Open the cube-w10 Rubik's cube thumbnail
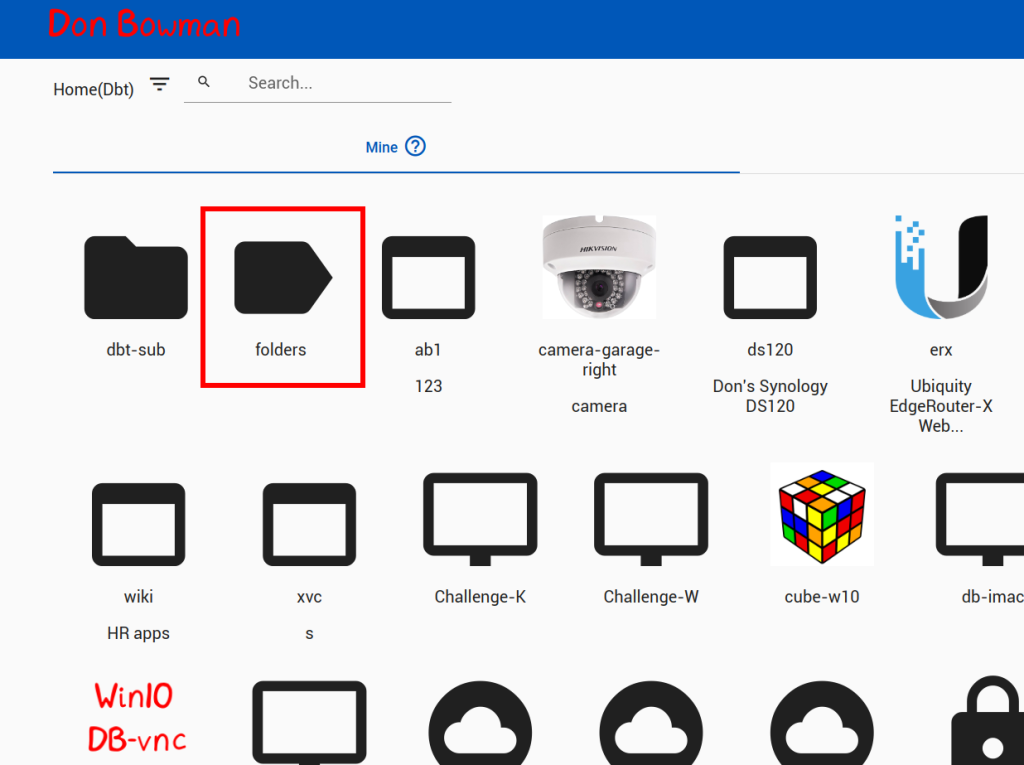Screen dimensions: 1024x765 point(821,513)
